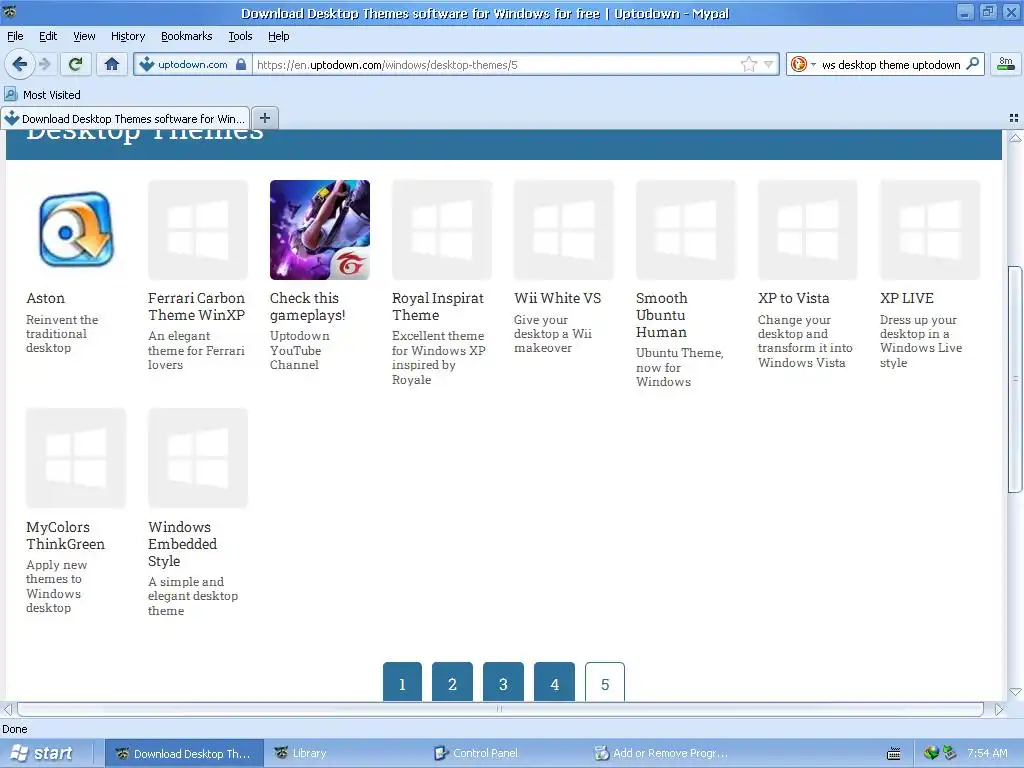Open the Royal Inspirat Theme link
This screenshot has height=768, width=1024.
pyautogui.click(x=438, y=306)
